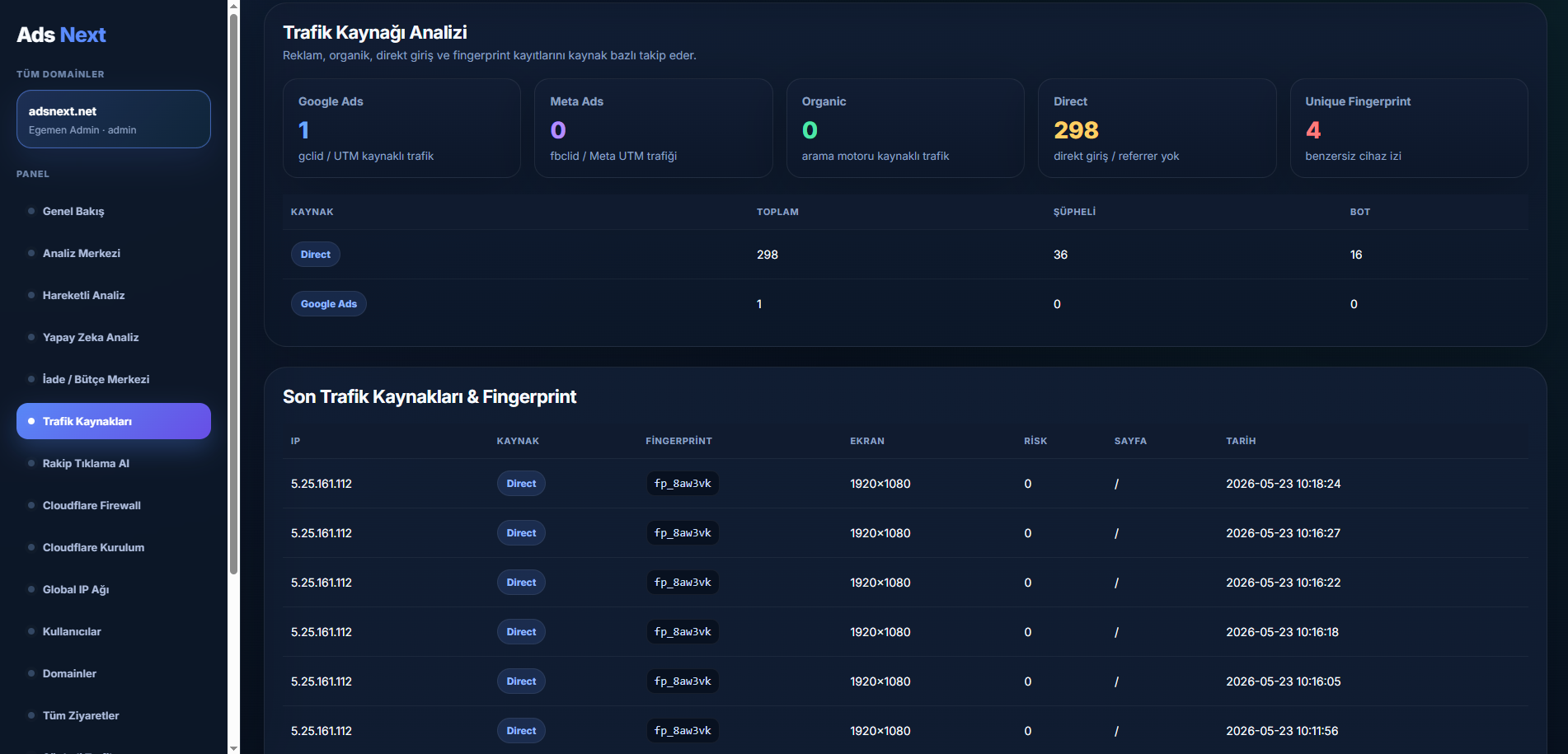Open Yapay Zeka Analiz section
The image size is (1568, 754).
tap(114, 337)
